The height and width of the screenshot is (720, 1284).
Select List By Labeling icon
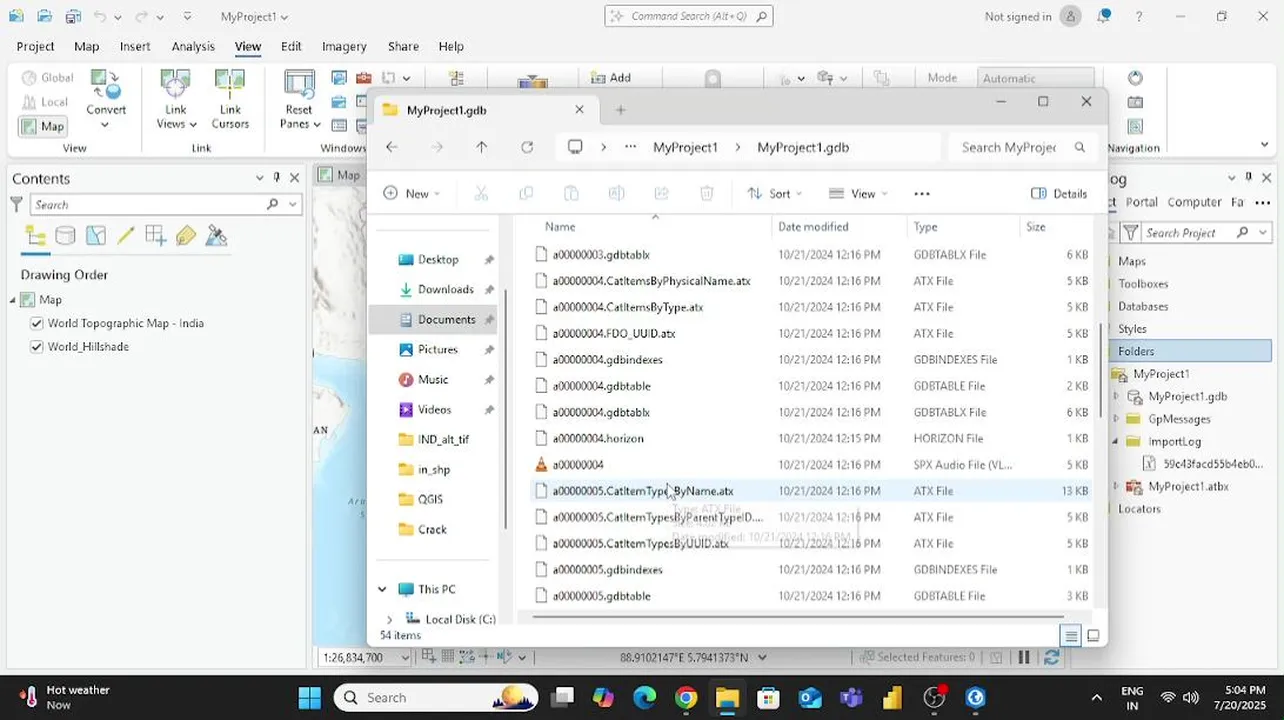click(x=186, y=236)
